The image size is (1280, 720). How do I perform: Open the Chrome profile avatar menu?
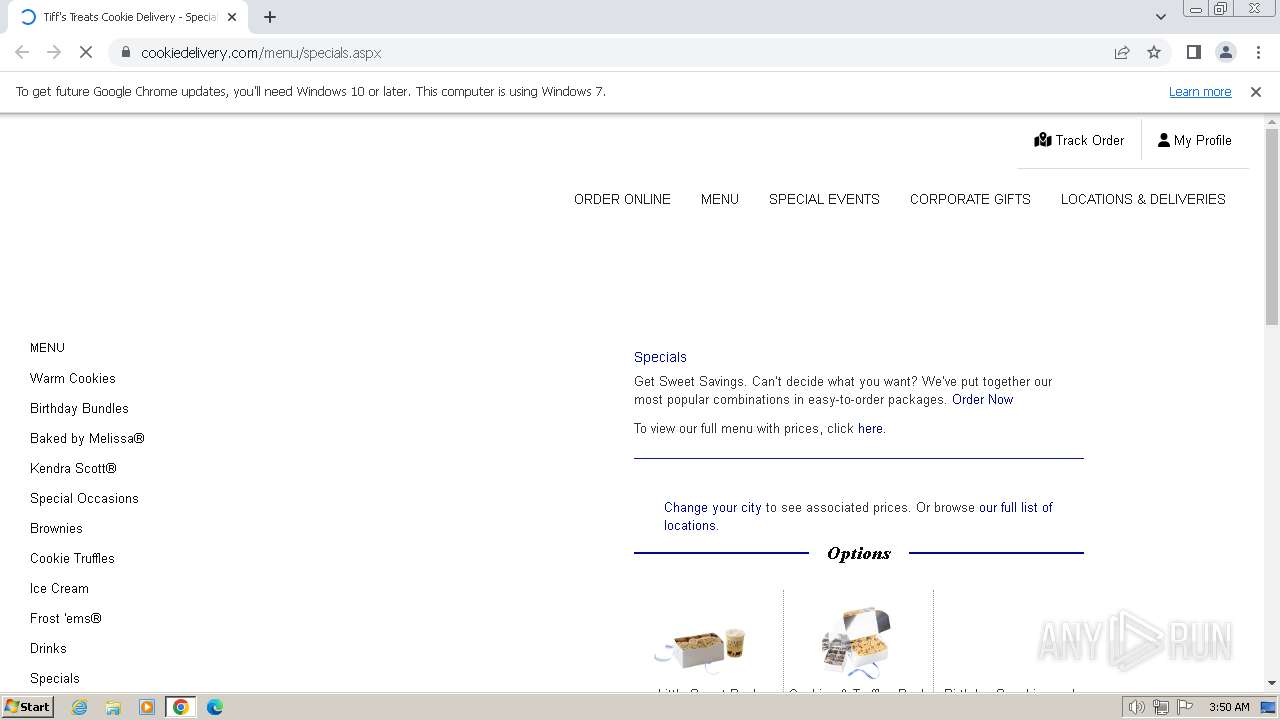click(x=1225, y=53)
